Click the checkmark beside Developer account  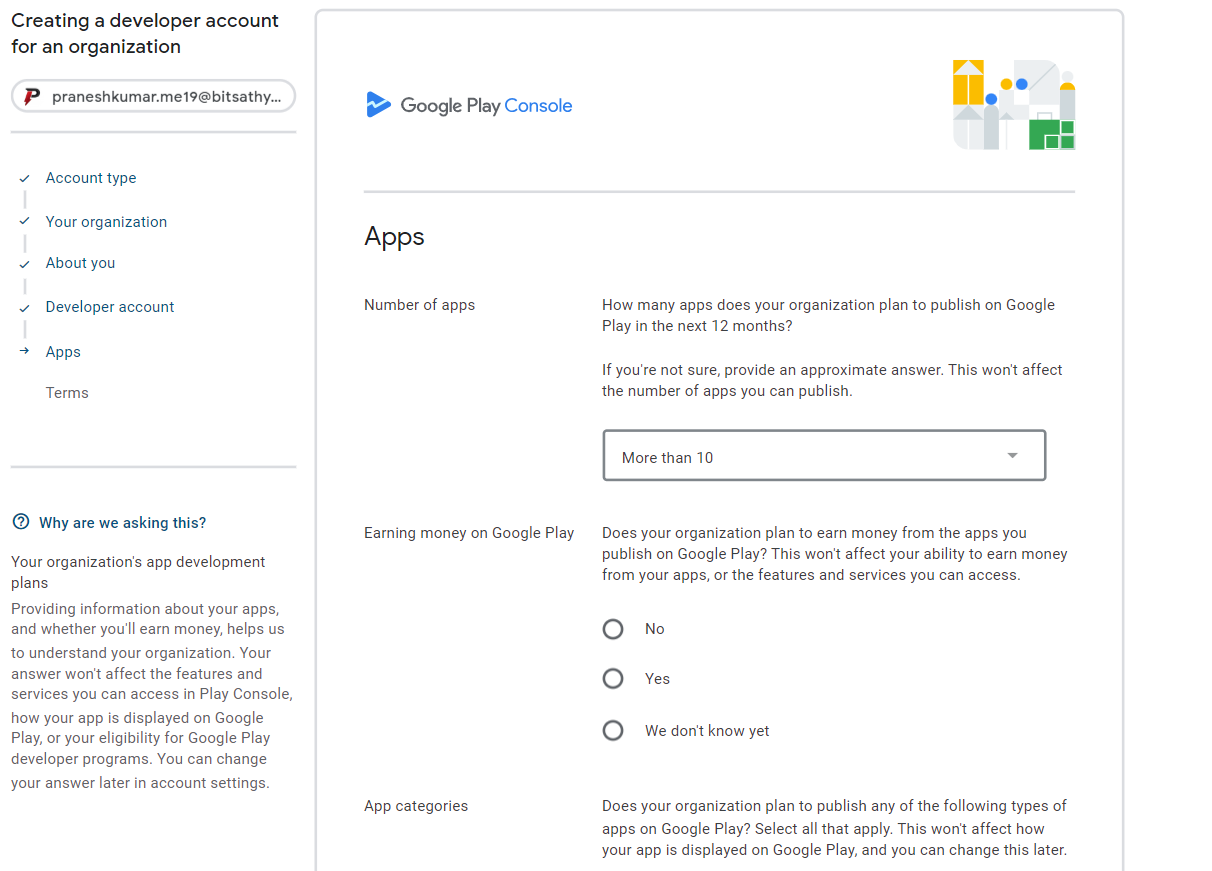coord(25,308)
